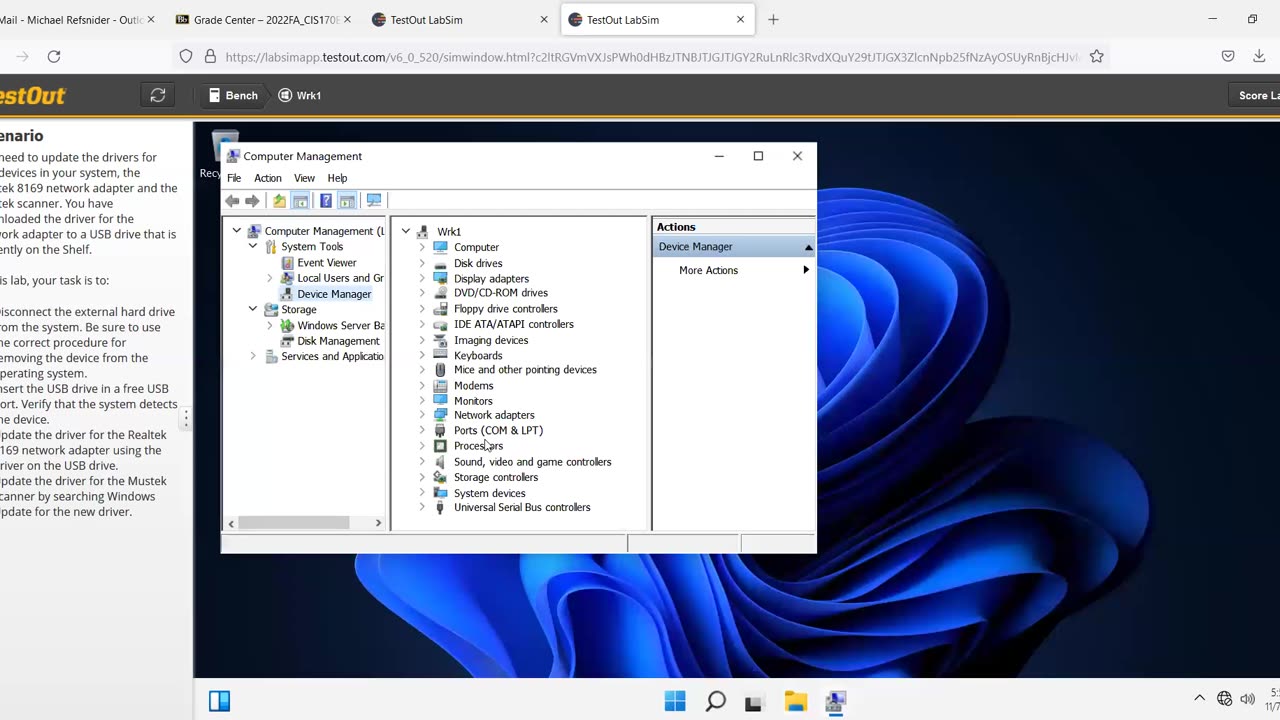Click More Actions in Actions pane
Viewport: 1280px width, 720px height.
click(x=708, y=270)
